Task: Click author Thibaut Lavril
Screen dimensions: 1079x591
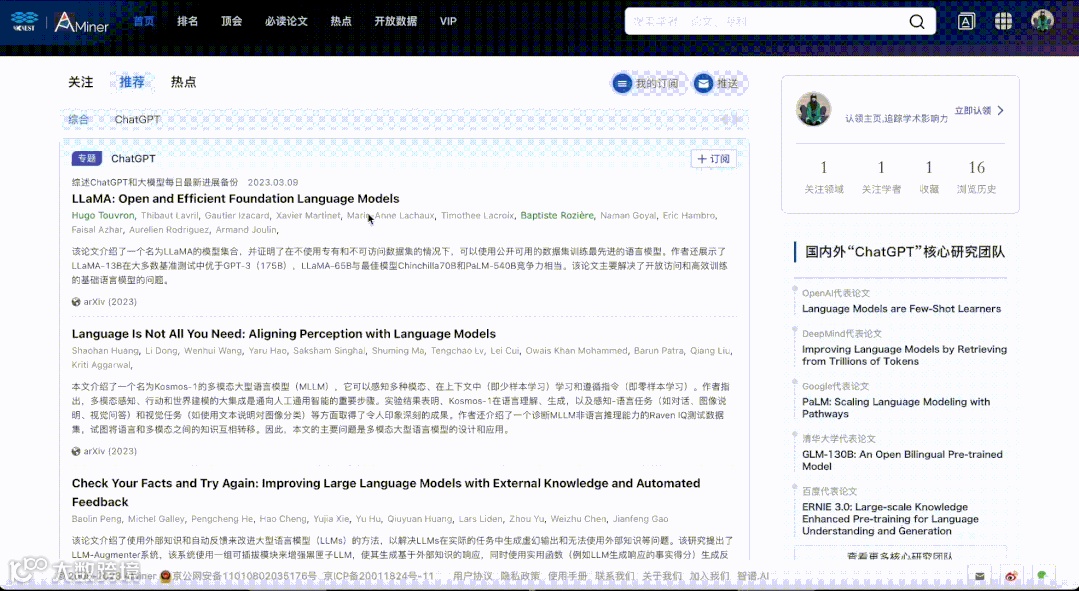Action: (169, 215)
